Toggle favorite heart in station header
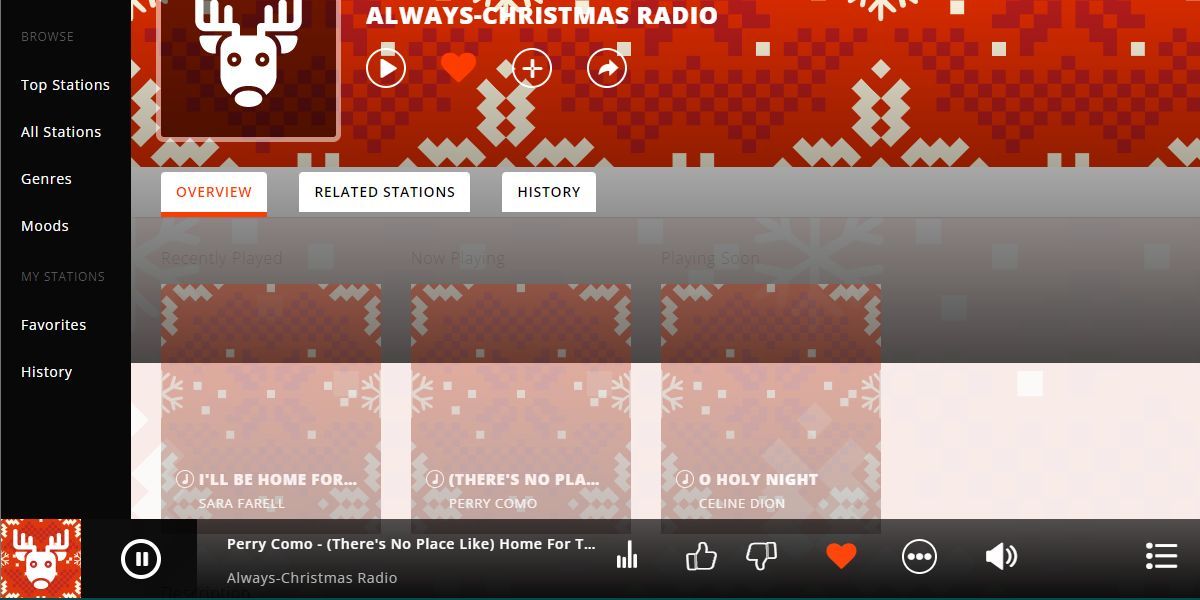 coord(459,68)
